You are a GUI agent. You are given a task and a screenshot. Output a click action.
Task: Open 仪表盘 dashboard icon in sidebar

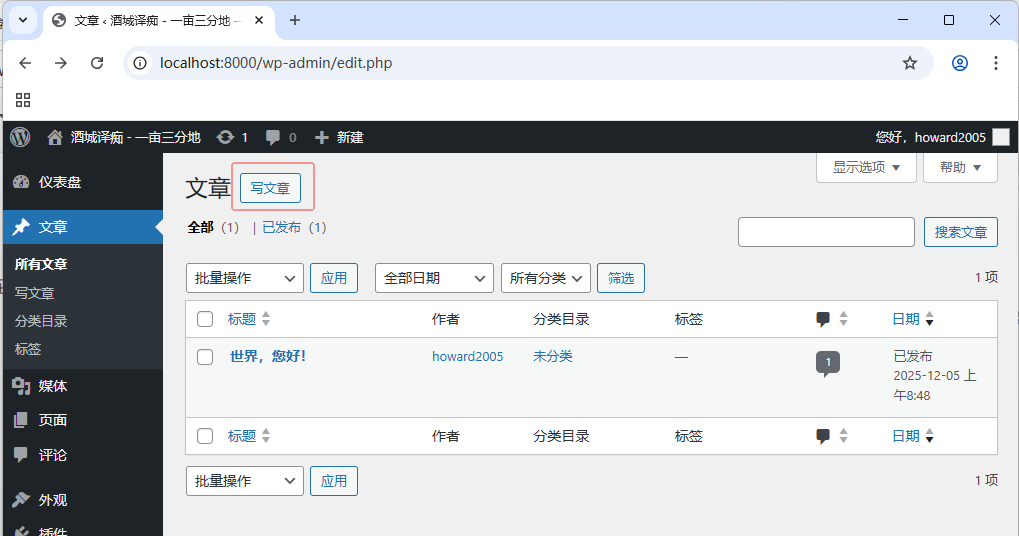click(x=21, y=182)
